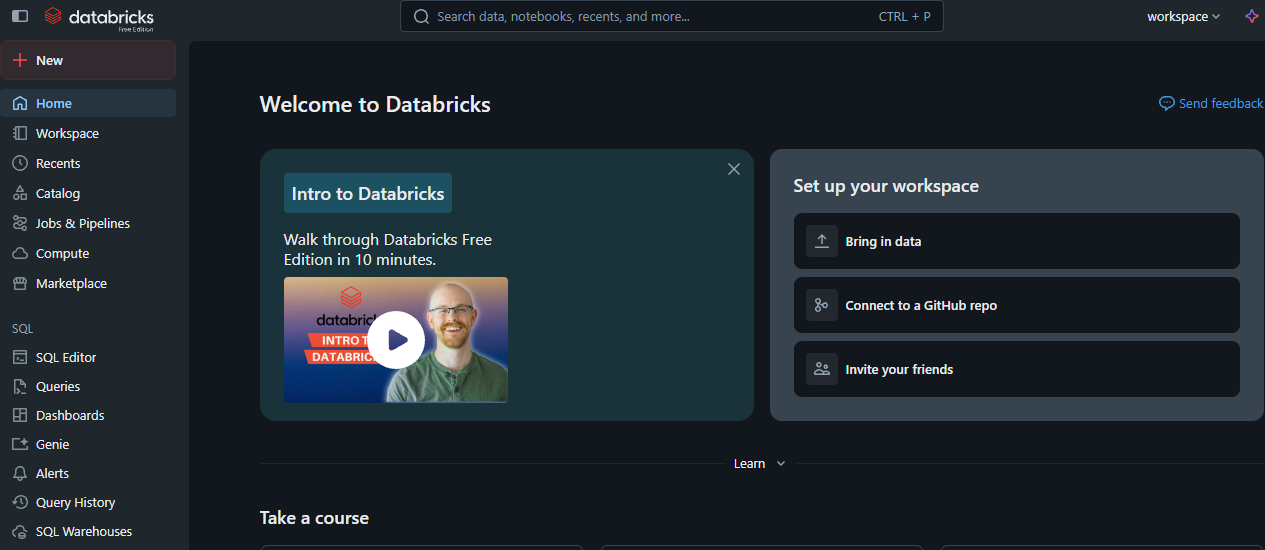The width and height of the screenshot is (1265, 550).
Task: Click the Catalog icon in sidebar
Action: click(20, 193)
